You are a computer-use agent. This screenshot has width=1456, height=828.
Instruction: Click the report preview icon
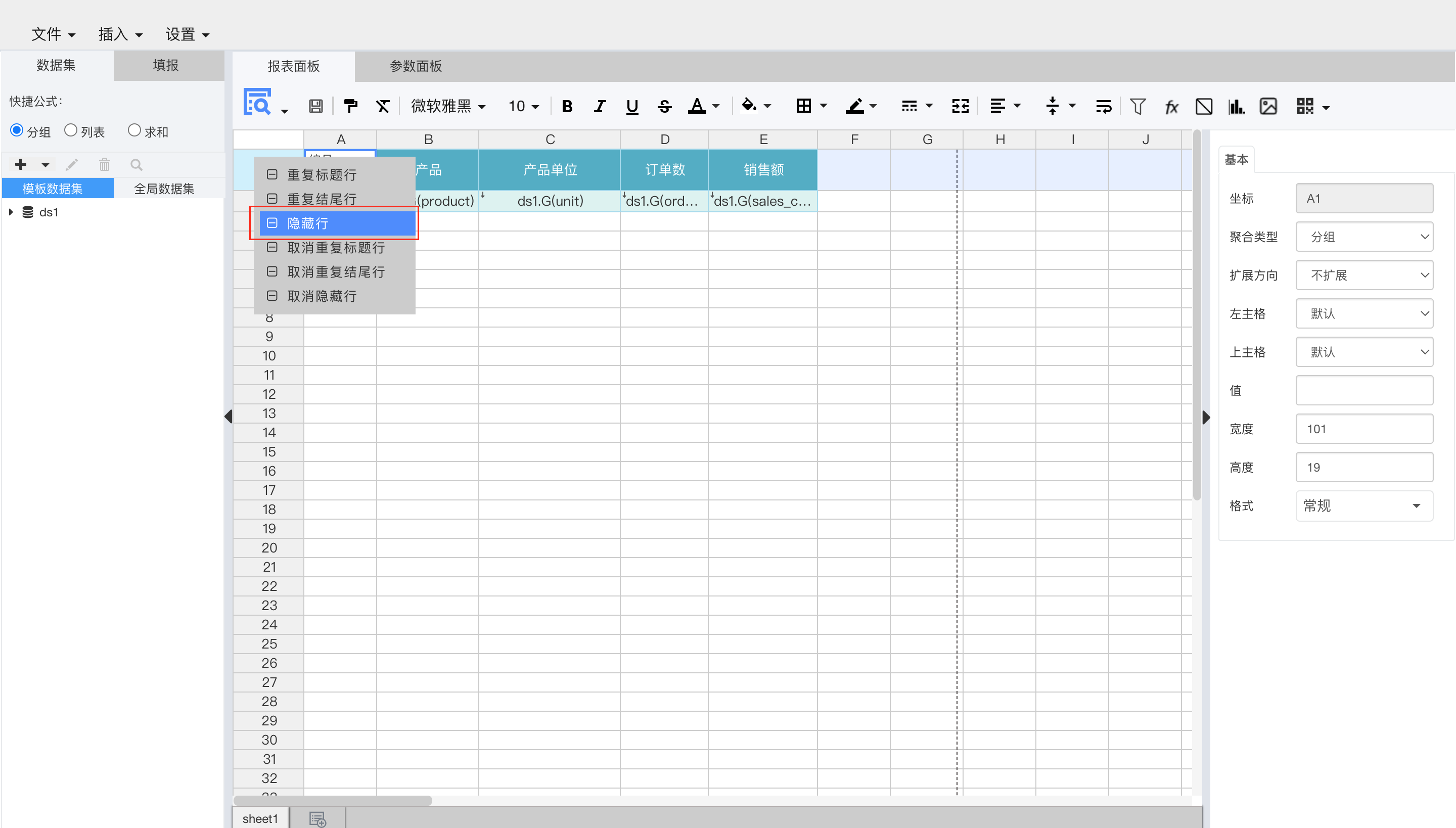click(x=257, y=102)
